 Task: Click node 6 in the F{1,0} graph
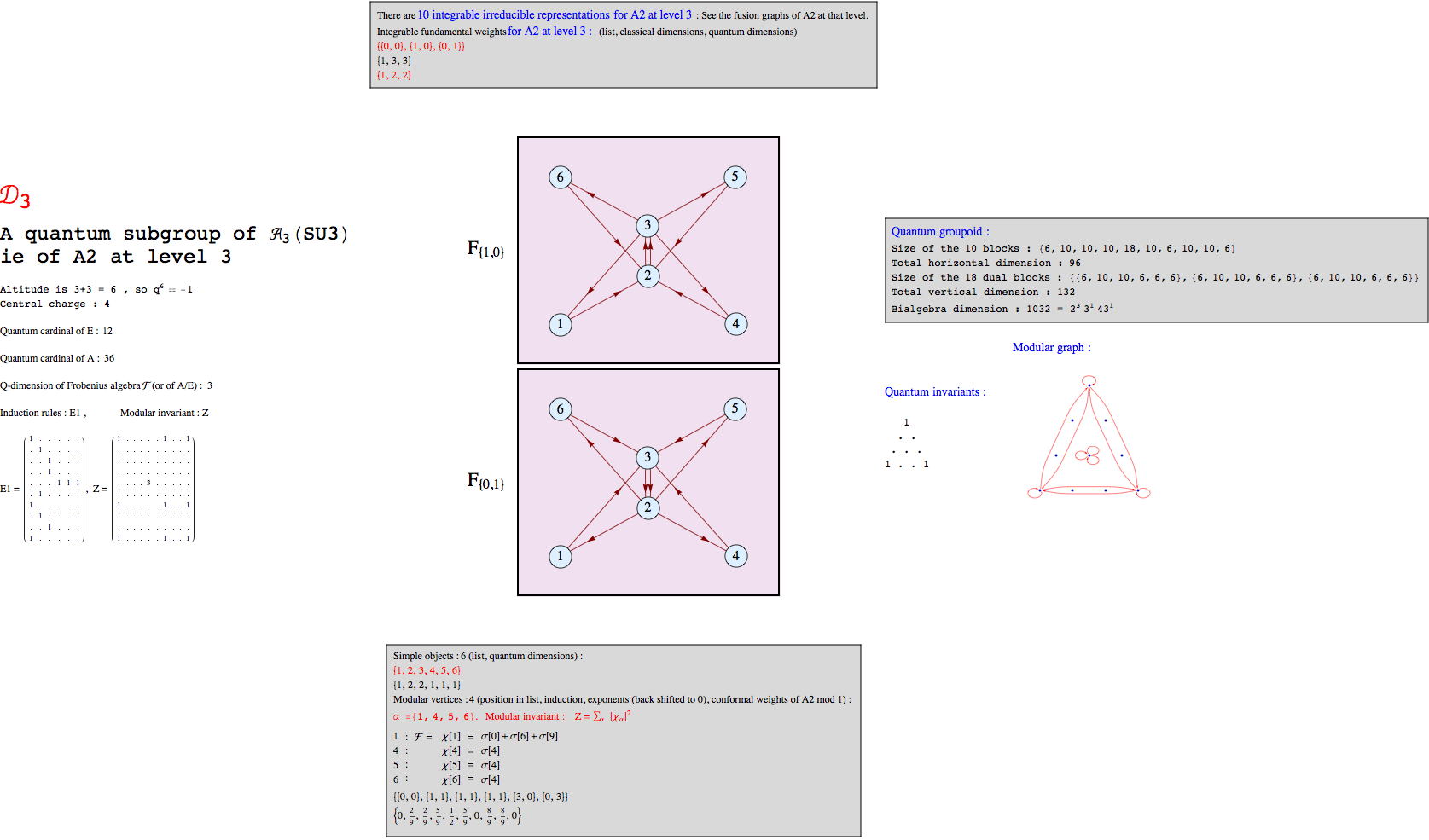click(560, 177)
